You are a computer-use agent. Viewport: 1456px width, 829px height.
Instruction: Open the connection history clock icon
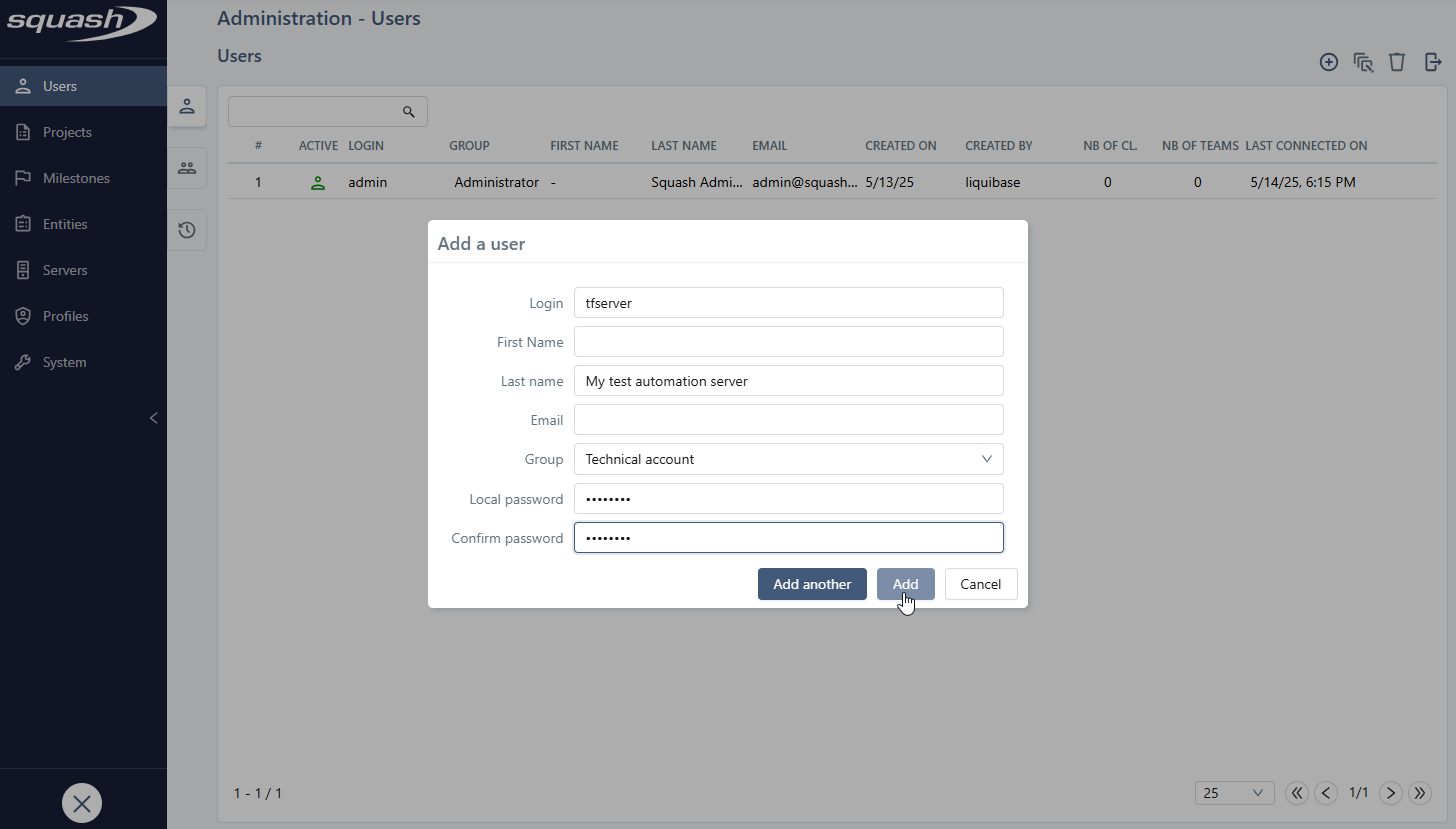click(187, 230)
